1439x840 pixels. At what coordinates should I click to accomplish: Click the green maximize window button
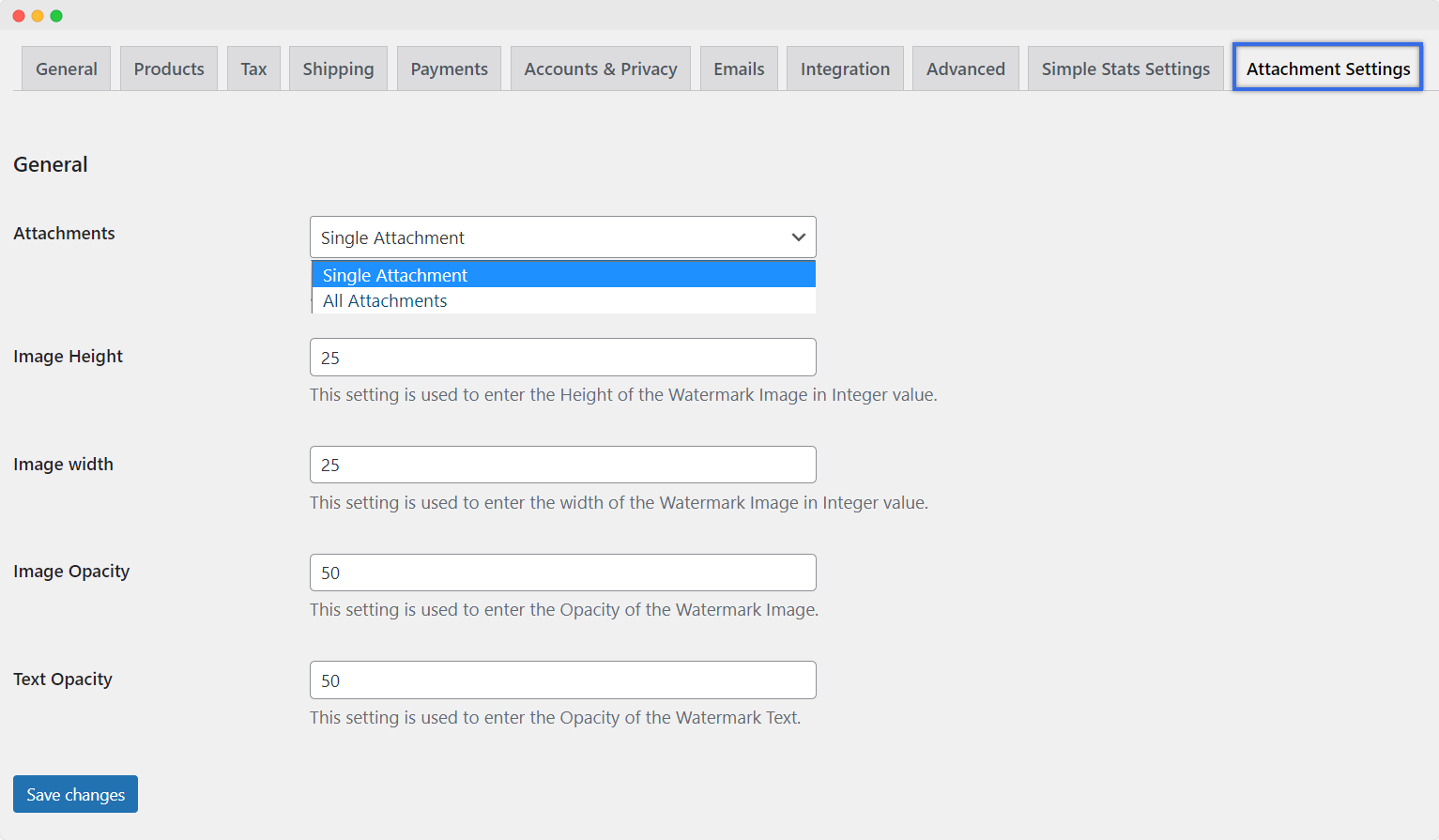tap(56, 16)
